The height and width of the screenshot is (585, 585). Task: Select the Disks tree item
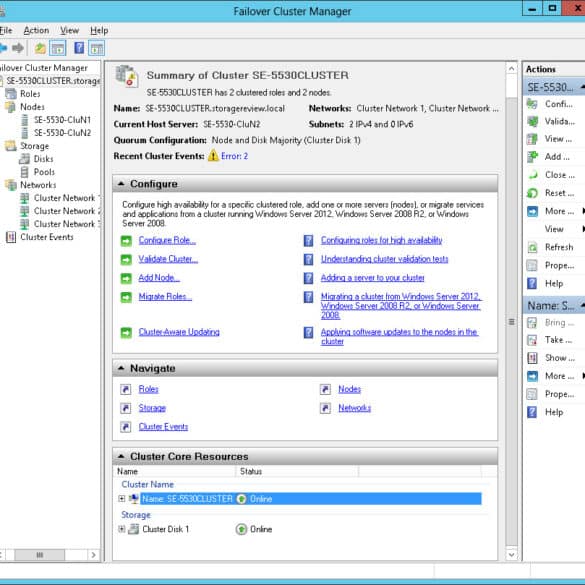tap(43, 159)
